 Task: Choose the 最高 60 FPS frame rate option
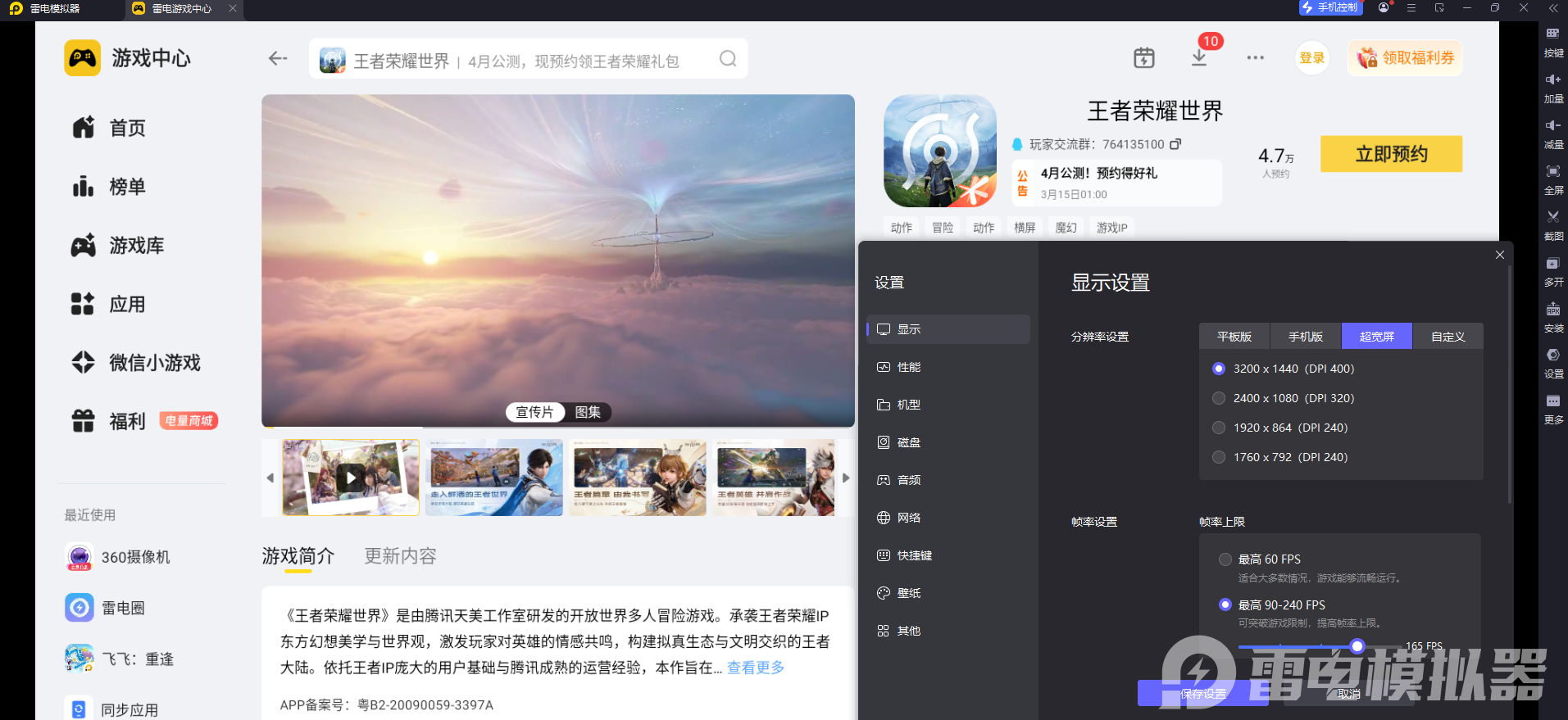click(1225, 559)
